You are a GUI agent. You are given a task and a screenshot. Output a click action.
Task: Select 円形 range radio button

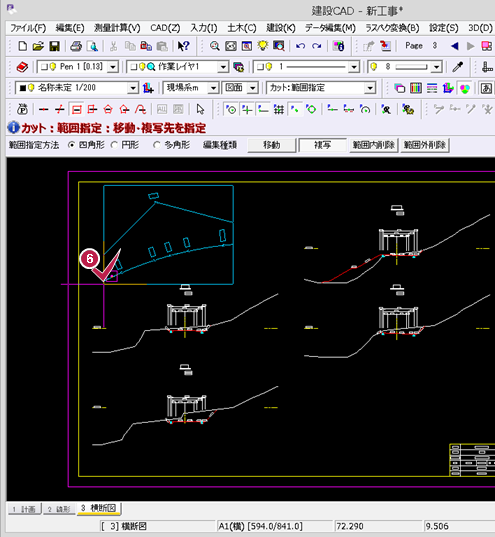114,145
